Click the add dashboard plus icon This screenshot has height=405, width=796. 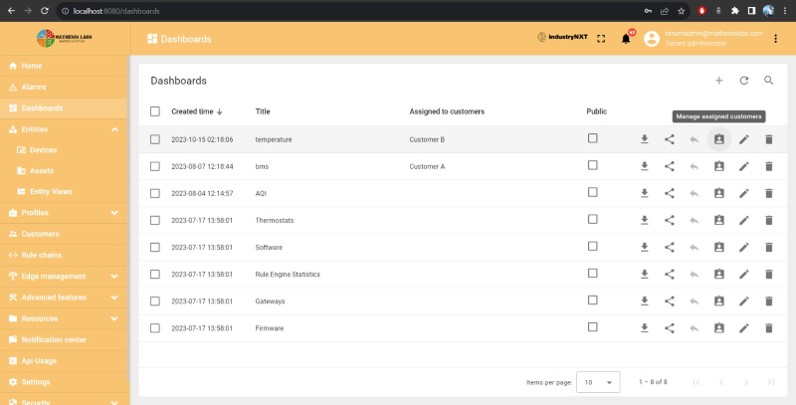tap(718, 80)
